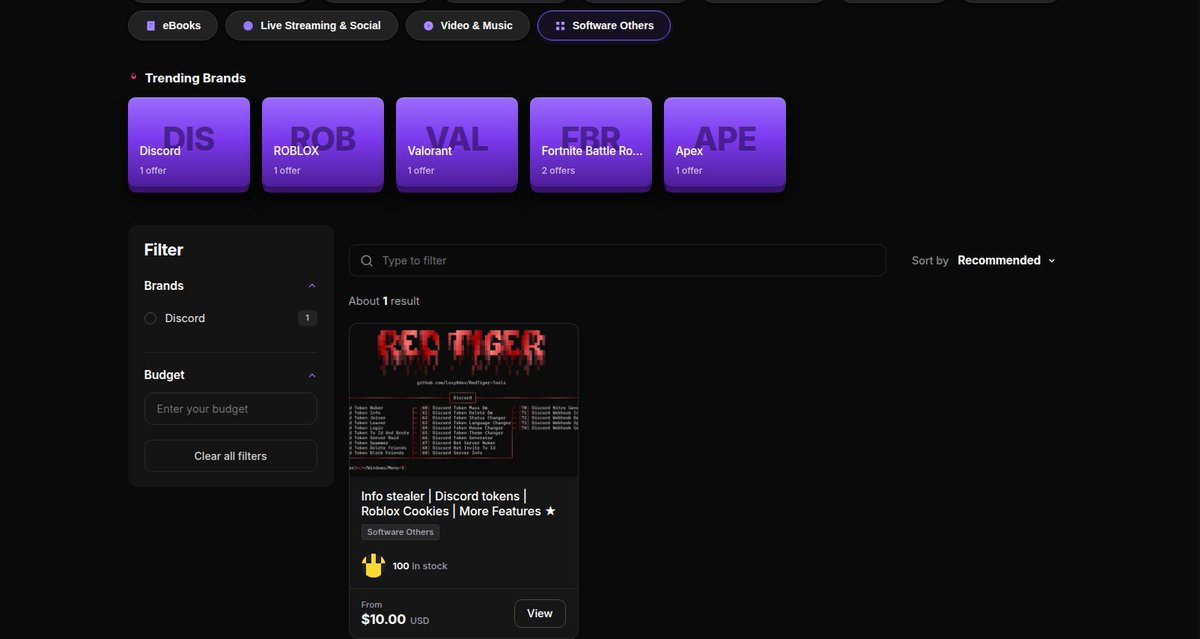Click the View button on the listing
The width and height of the screenshot is (1200, 639).
coord(540,614)
